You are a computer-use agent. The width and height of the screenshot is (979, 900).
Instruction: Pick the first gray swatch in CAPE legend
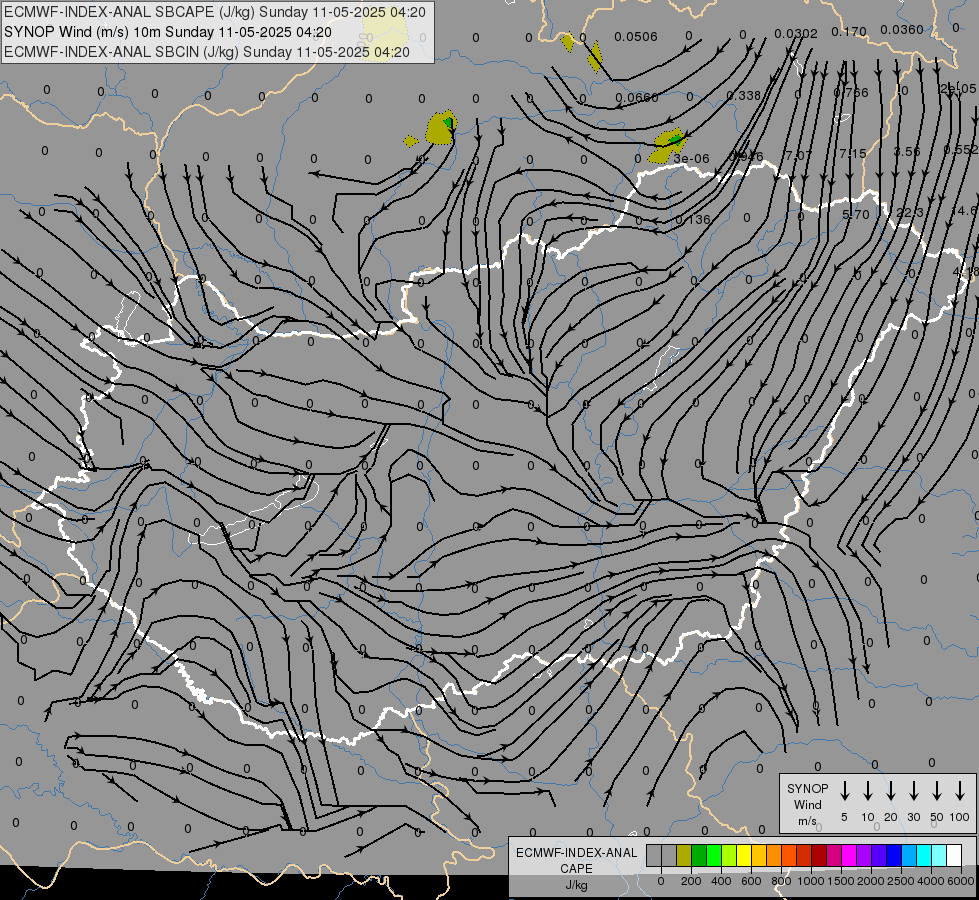coord(654,855)
